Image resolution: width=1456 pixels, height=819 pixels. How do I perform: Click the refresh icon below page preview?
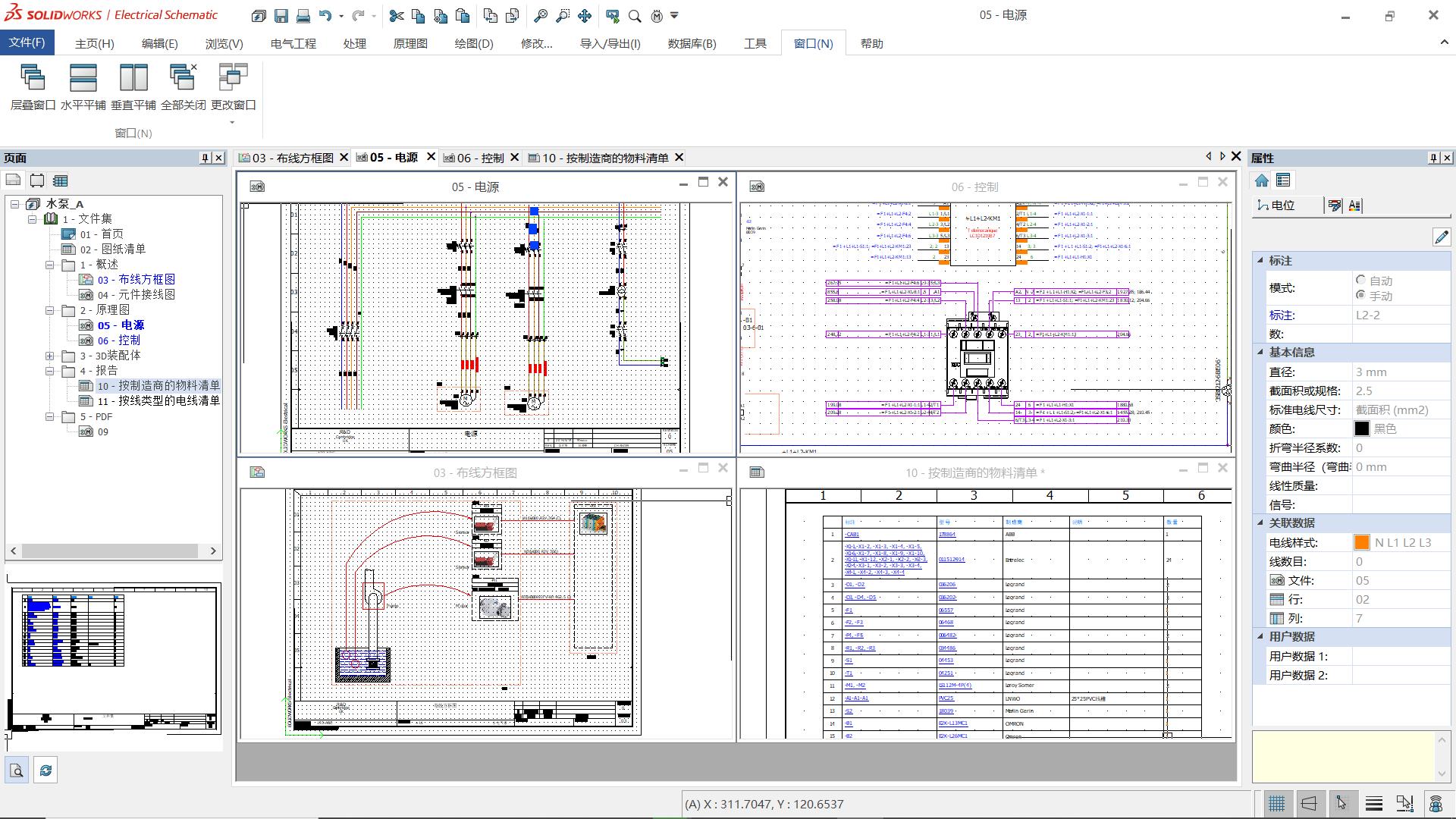pyautogui.click(x=45, y=770)
